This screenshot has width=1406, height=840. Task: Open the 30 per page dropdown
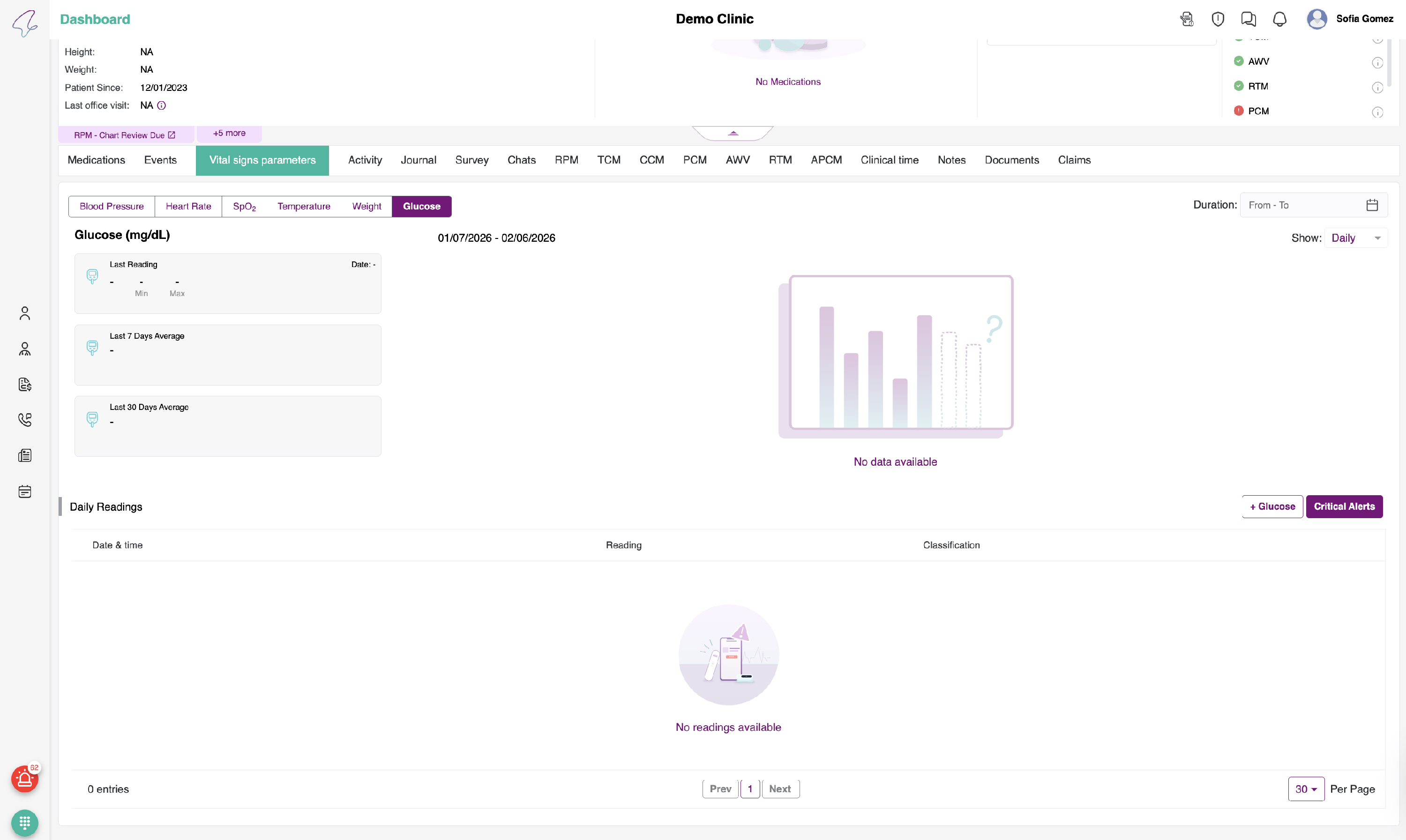coord(1305,789)
